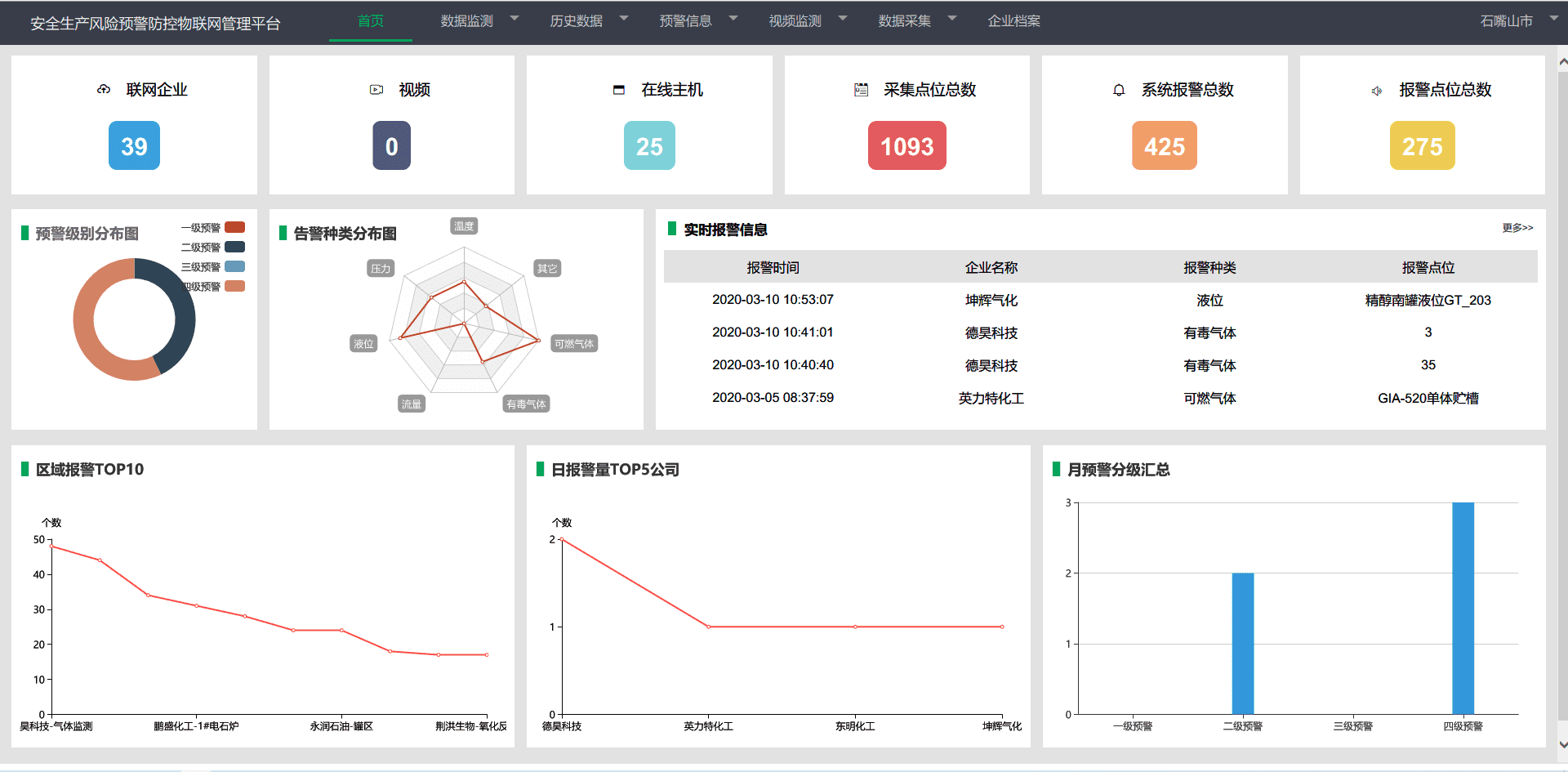1568x772 pixels.
Task: Switch to the 首页 tab
Action: [x=370, y=21]
